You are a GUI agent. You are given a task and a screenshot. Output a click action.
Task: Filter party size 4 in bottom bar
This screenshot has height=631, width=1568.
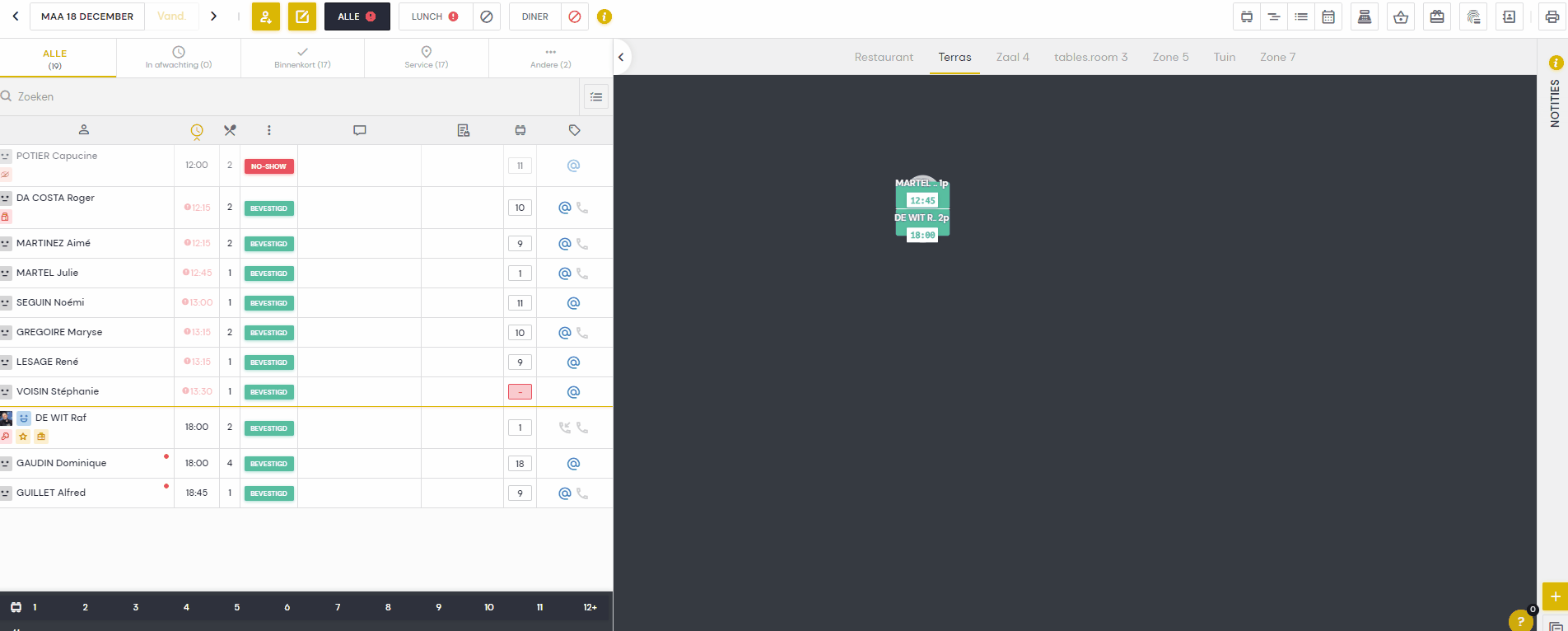pos(186,607)
